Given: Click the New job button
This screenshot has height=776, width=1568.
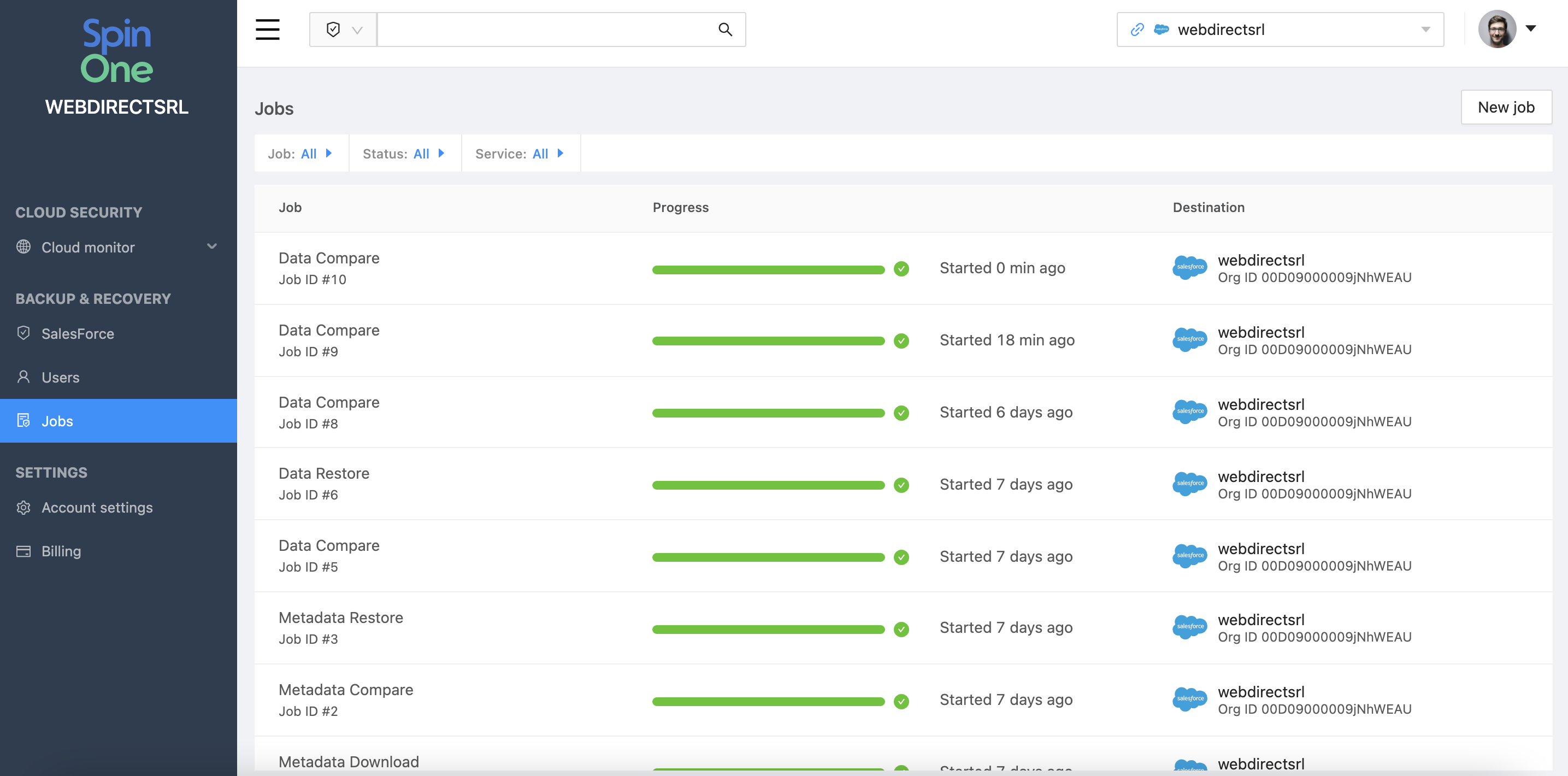Looking at the screenshot, I should point(1505,107).
